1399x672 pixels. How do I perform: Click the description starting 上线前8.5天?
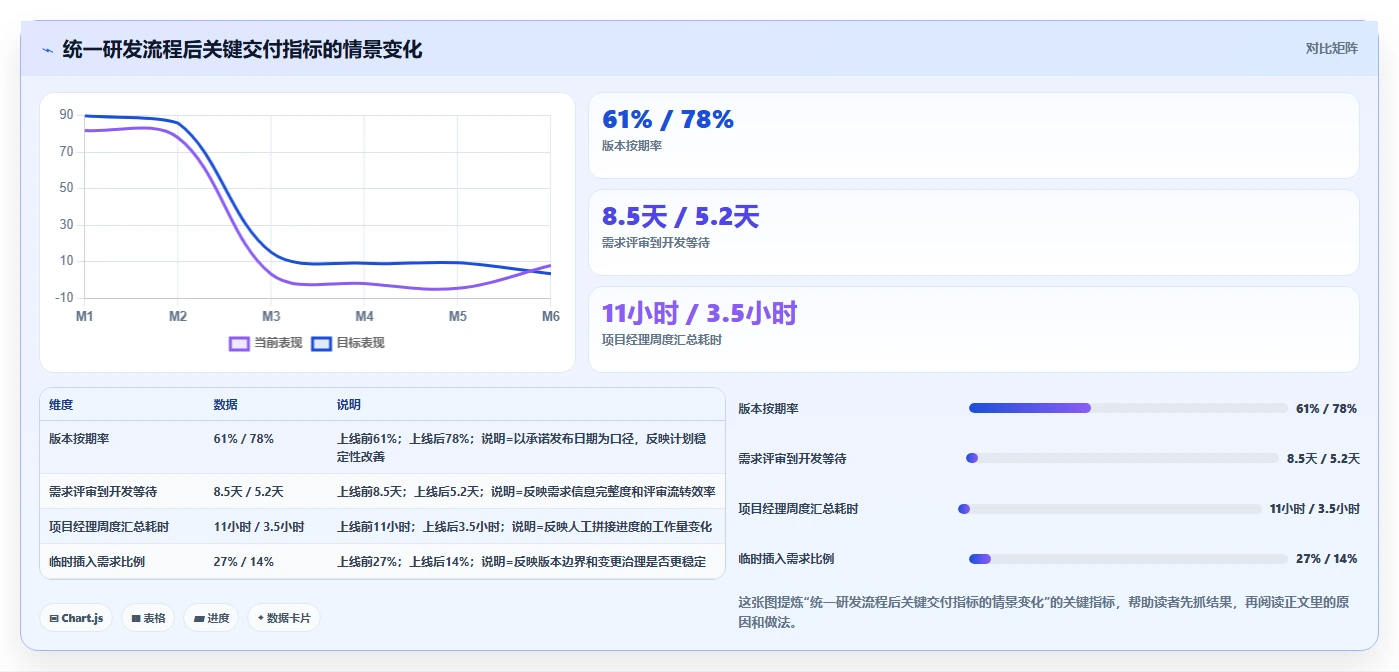tap(526, 492)
